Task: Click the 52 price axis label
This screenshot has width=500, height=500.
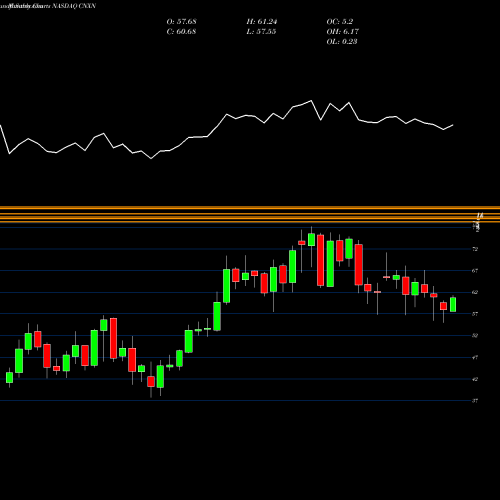Action: click(x=475, y=336)
